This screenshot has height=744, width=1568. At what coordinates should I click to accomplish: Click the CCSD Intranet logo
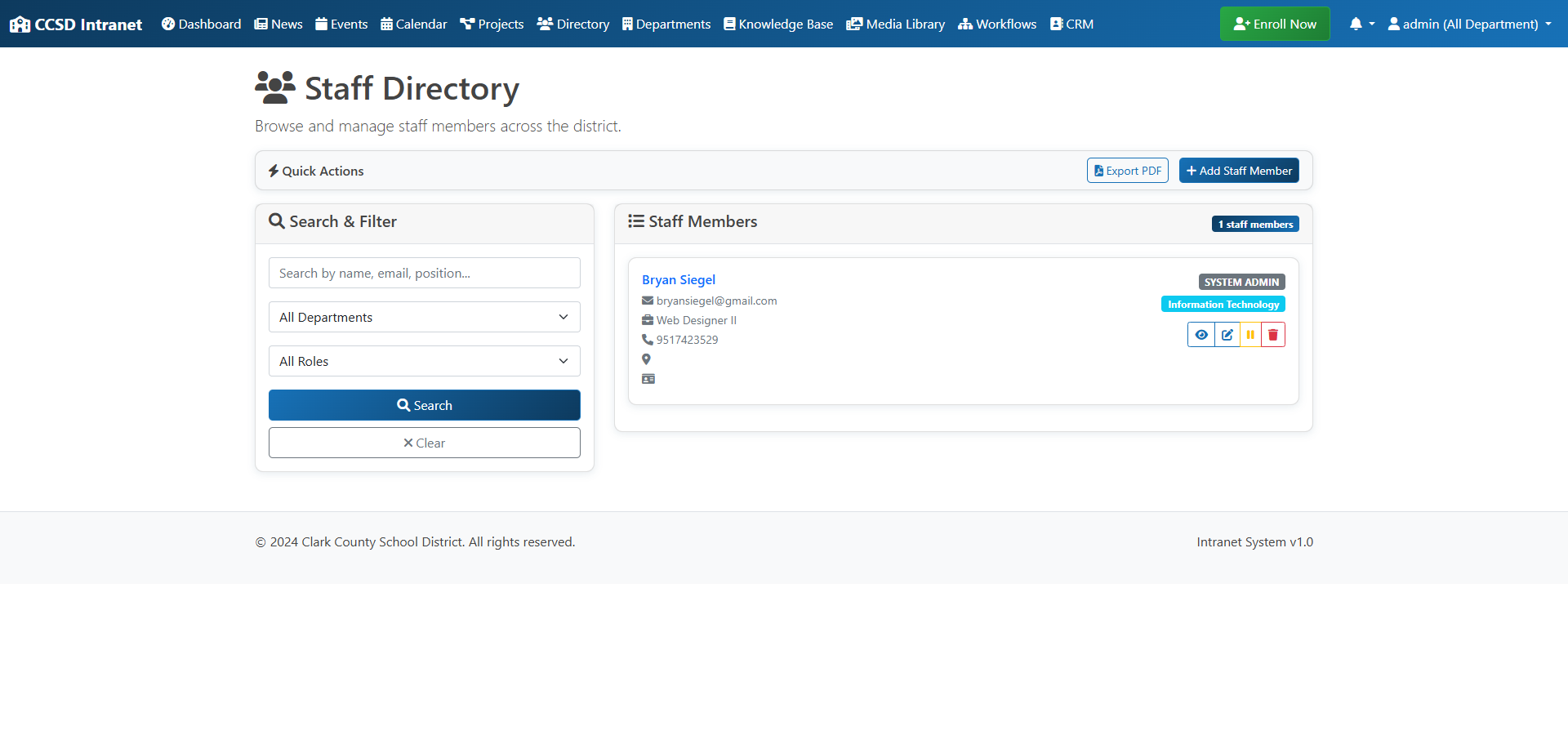click(76, 25)
